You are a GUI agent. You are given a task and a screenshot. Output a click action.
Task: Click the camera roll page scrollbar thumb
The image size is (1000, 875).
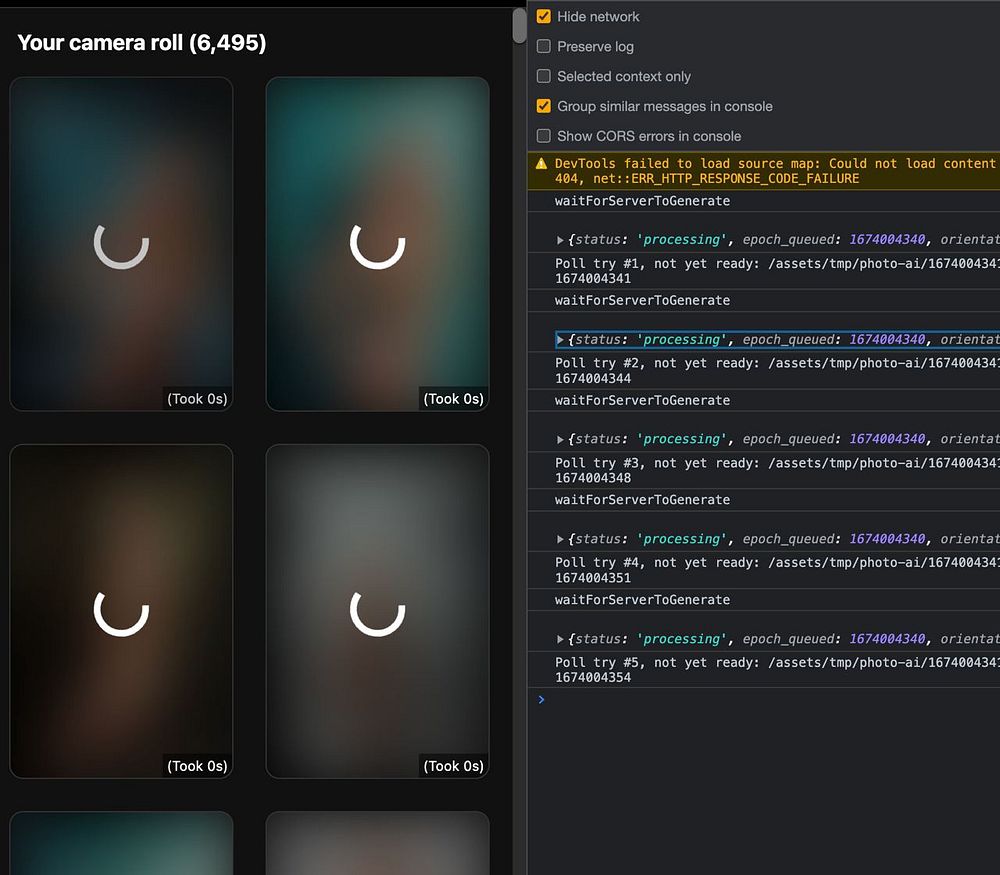[519, 26]
